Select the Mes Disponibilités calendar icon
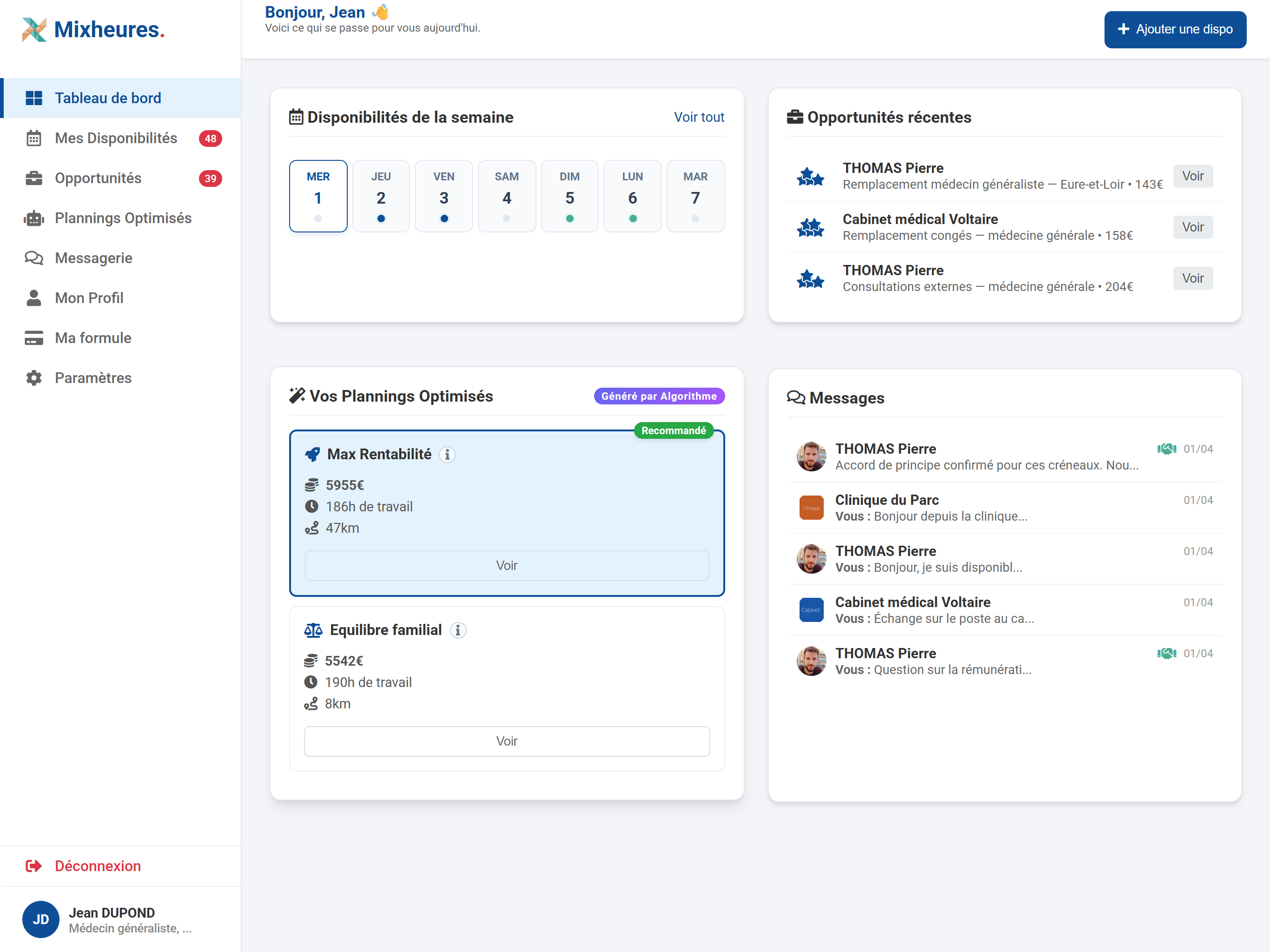This screenshot has width=1270, height=952. pyautogui.click(x=34, y=138)
